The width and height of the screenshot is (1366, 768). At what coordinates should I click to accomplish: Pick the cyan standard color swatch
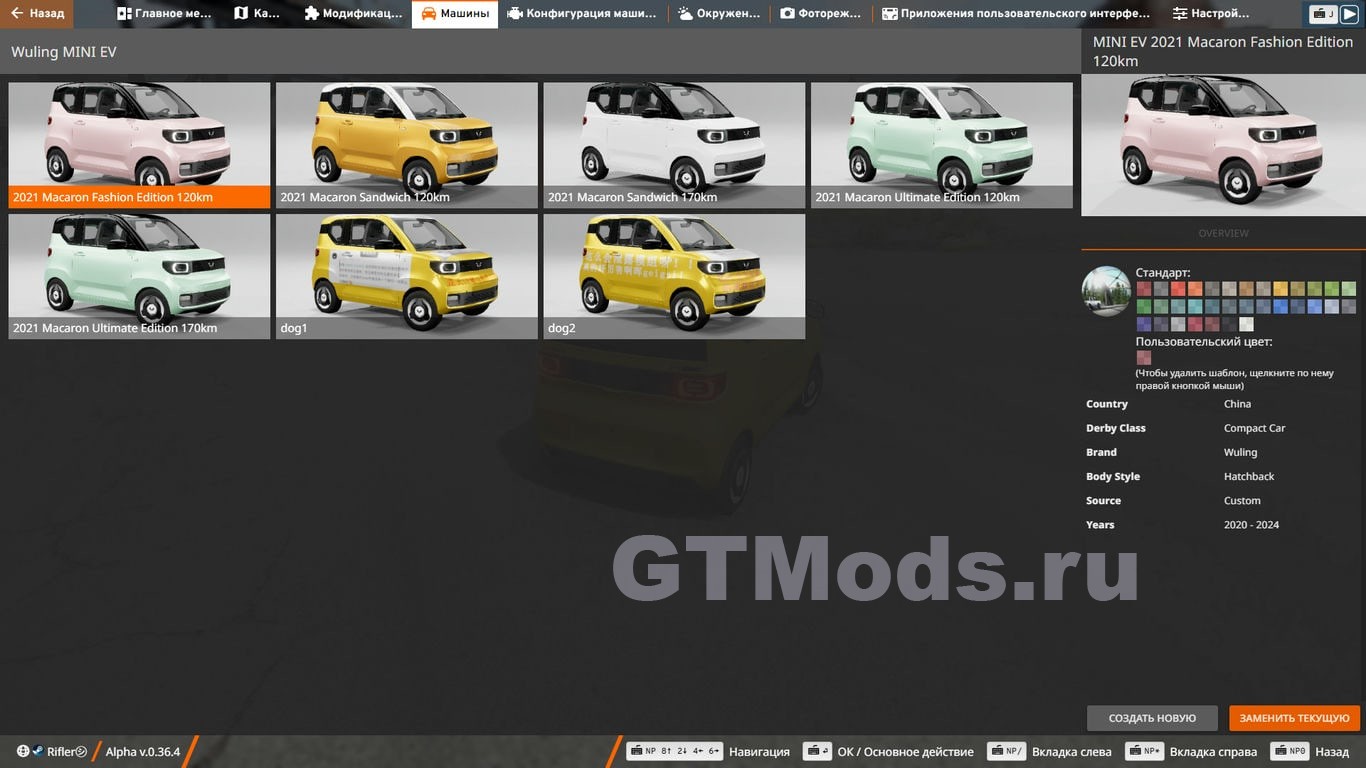[x=1195, y=306]
